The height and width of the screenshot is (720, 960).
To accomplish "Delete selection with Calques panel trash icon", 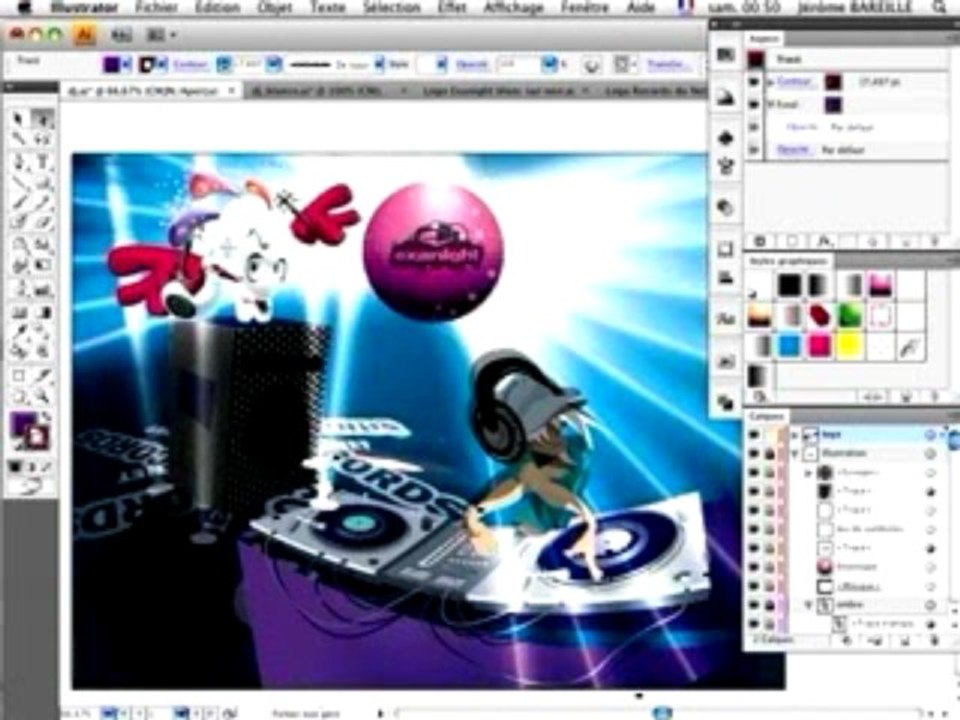I will click(935, 641).
